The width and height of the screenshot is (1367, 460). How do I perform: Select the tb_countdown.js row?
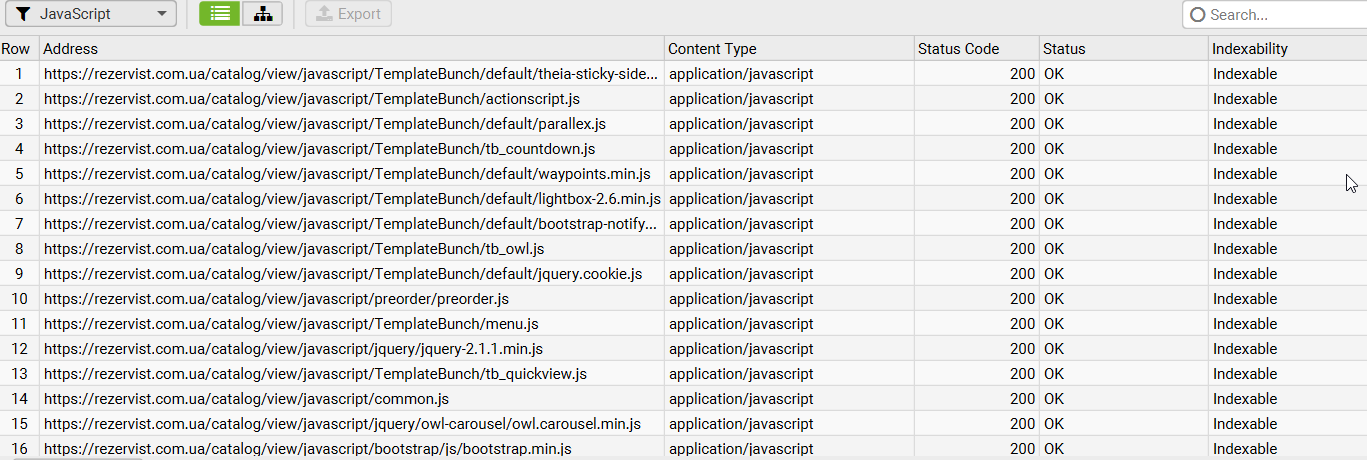click(x=319, y=149)
